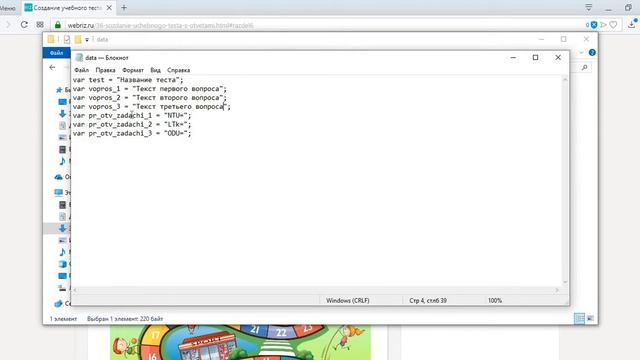640x360 pixels.
Task: Click Notepad vertical scrollbar
Action: click(565, 181)
